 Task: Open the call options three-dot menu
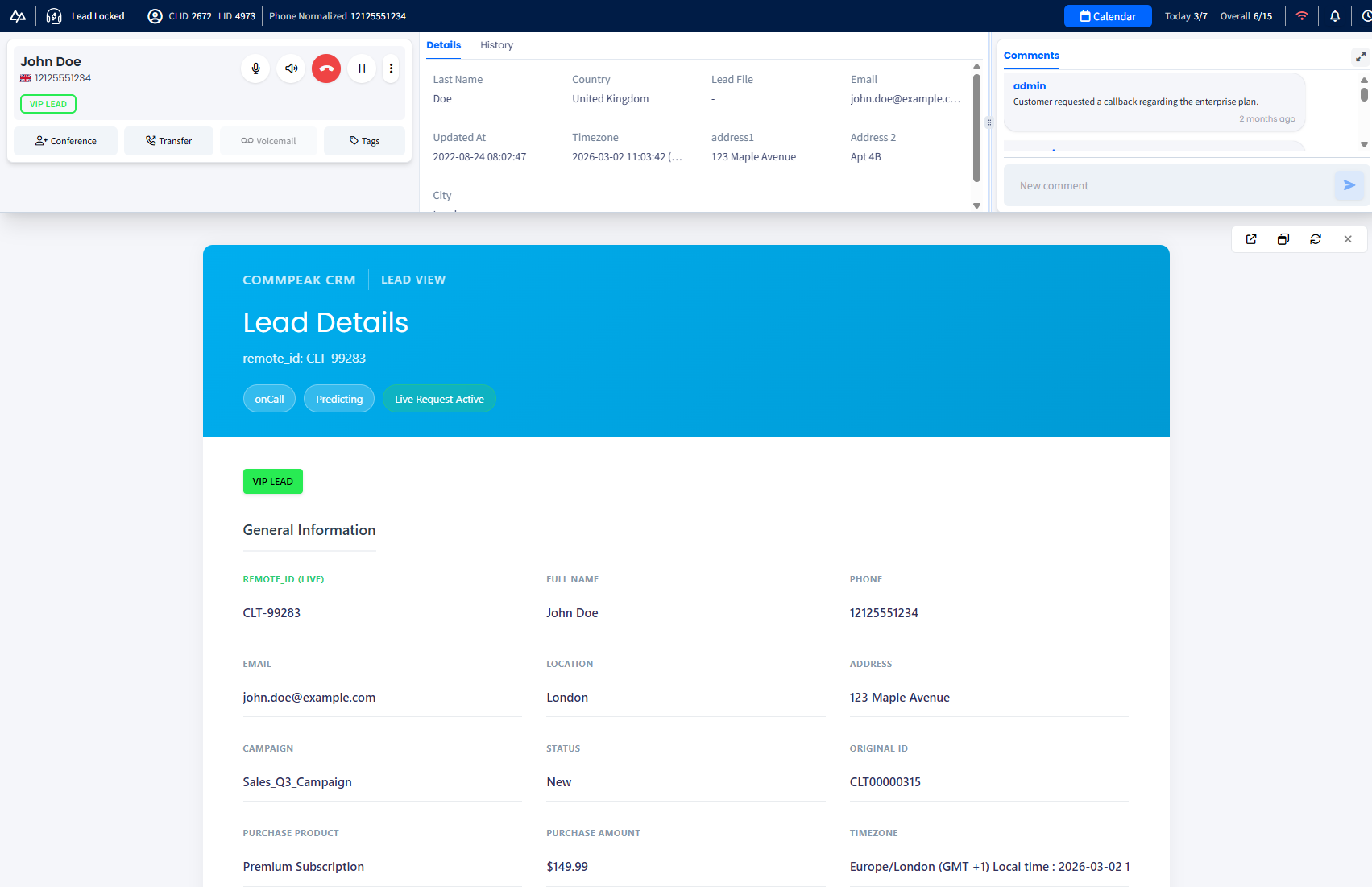pos(391,68)
